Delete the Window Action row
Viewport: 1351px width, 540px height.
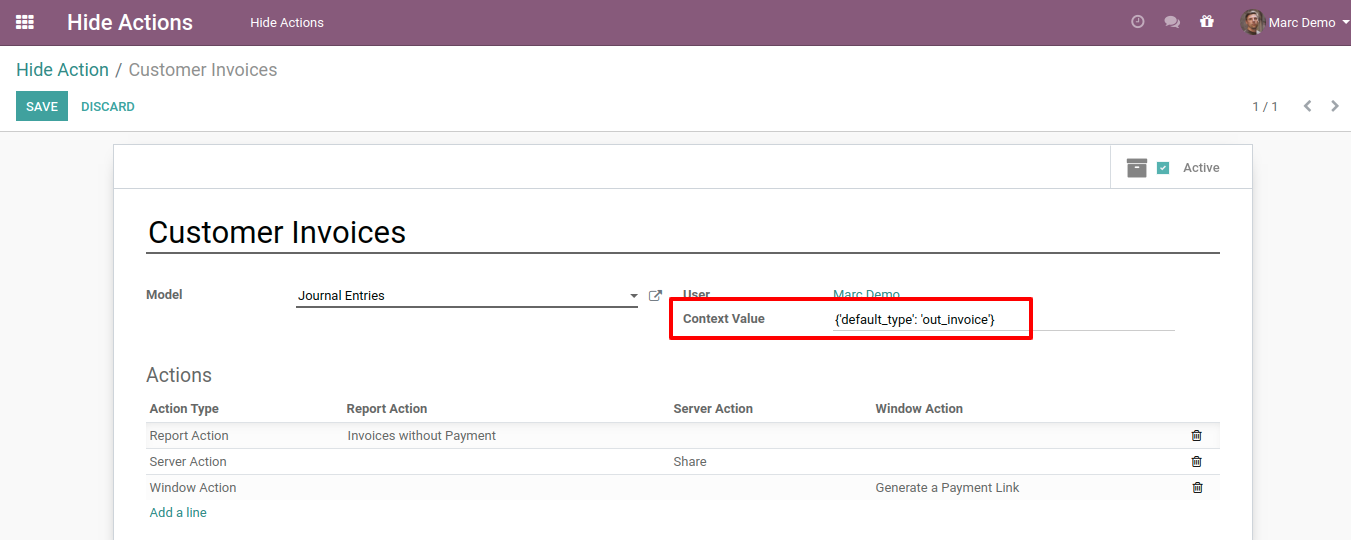coord(1197,488)
